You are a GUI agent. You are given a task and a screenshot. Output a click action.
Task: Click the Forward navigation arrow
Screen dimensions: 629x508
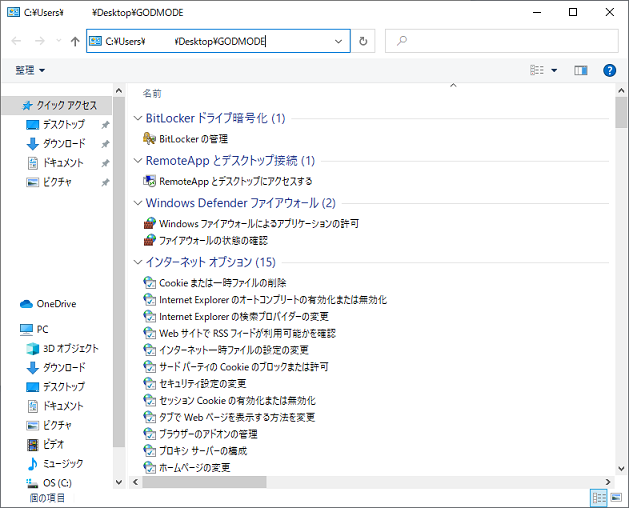click(40, 41)
